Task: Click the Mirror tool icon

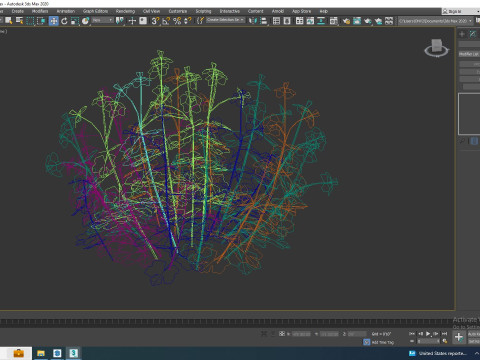Action: tap(253, 21)
